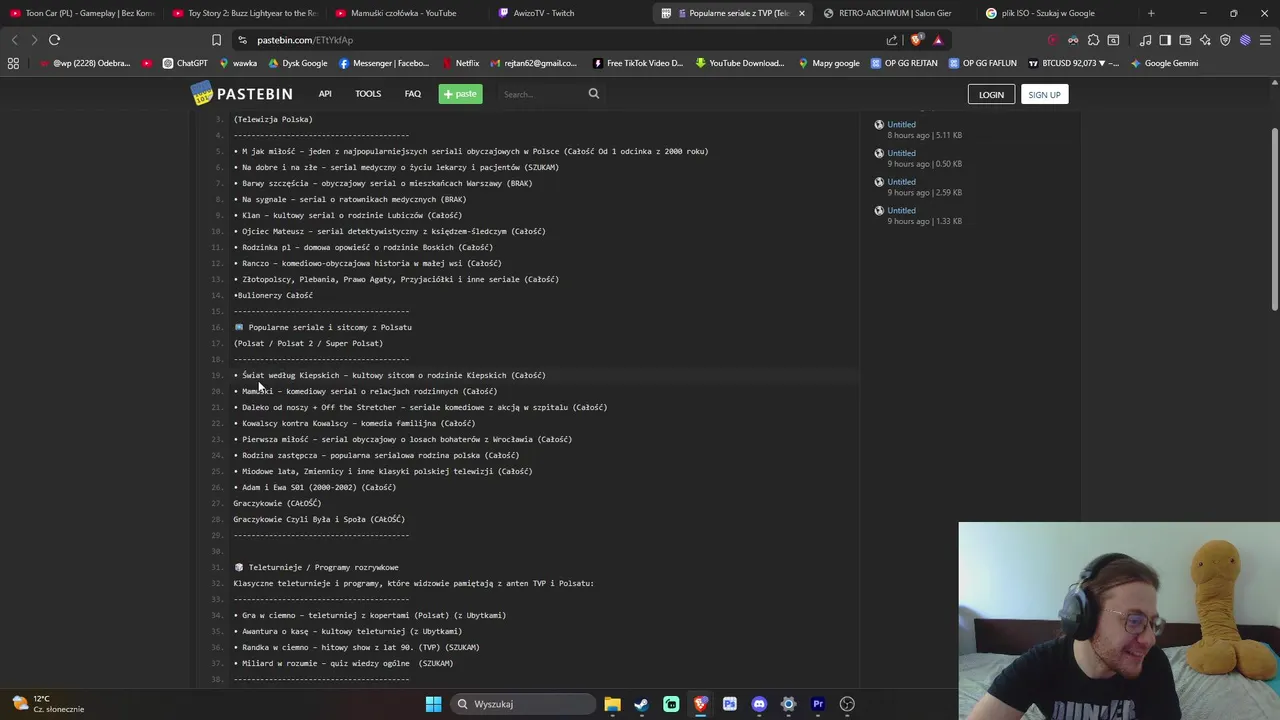1280x720 pixels.
Task: Click the weather widget in the taskbar
Action: point(46,704)
